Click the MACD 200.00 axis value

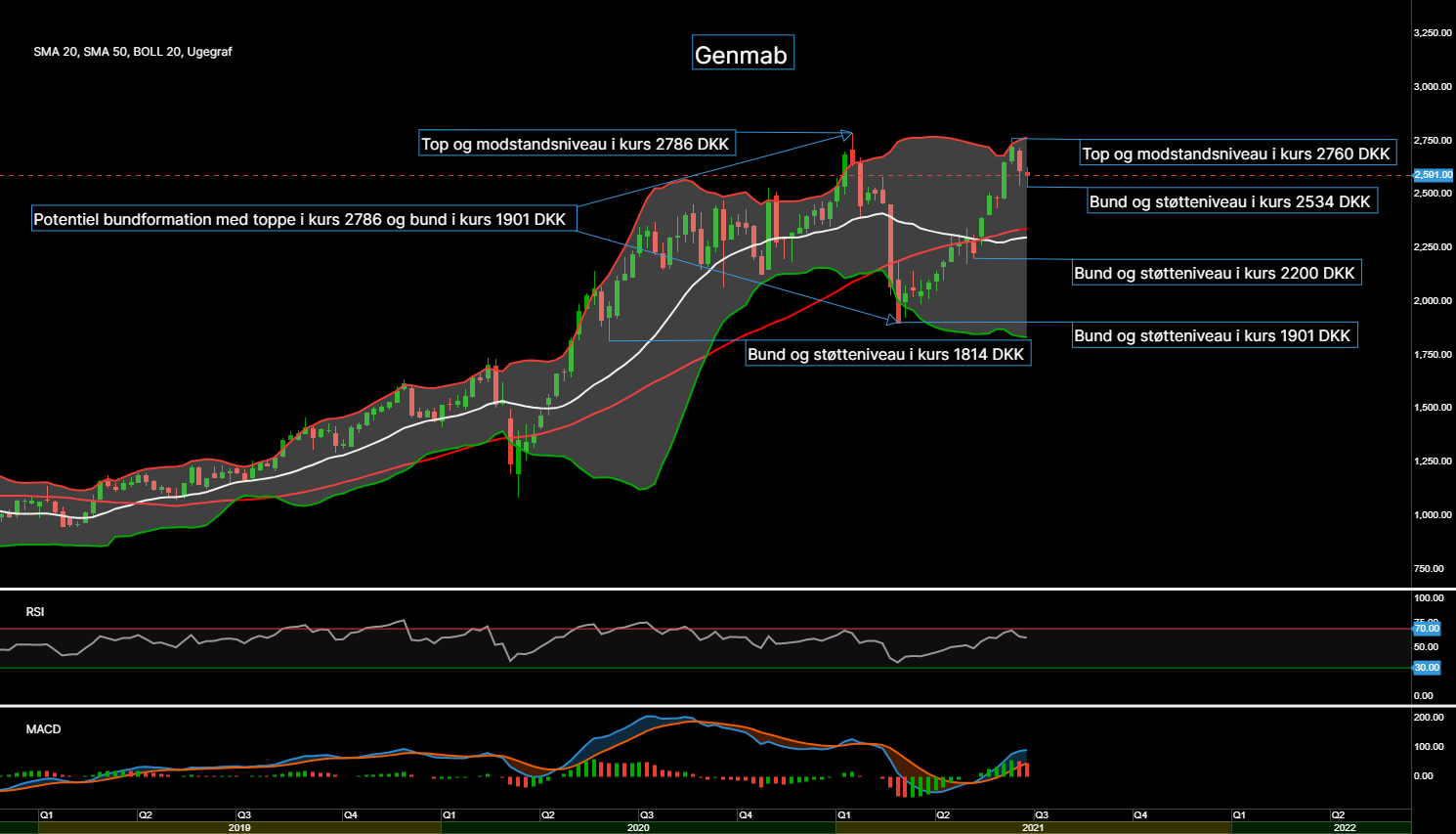click(x=1429, y=718)
